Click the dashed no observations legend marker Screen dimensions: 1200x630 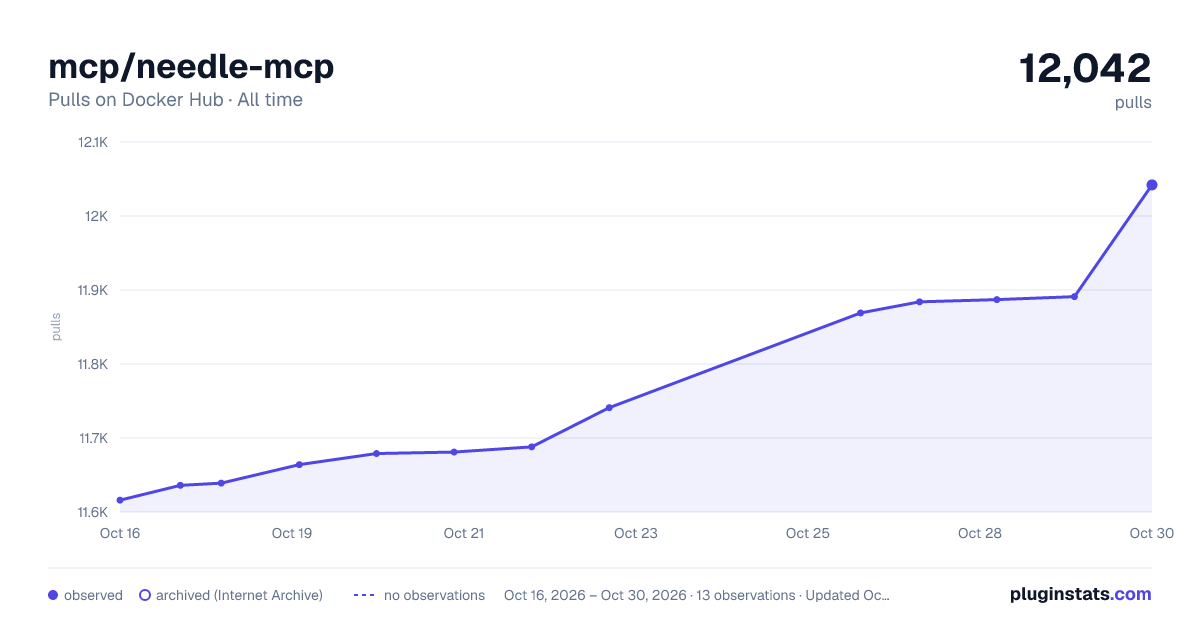(364, 595)
